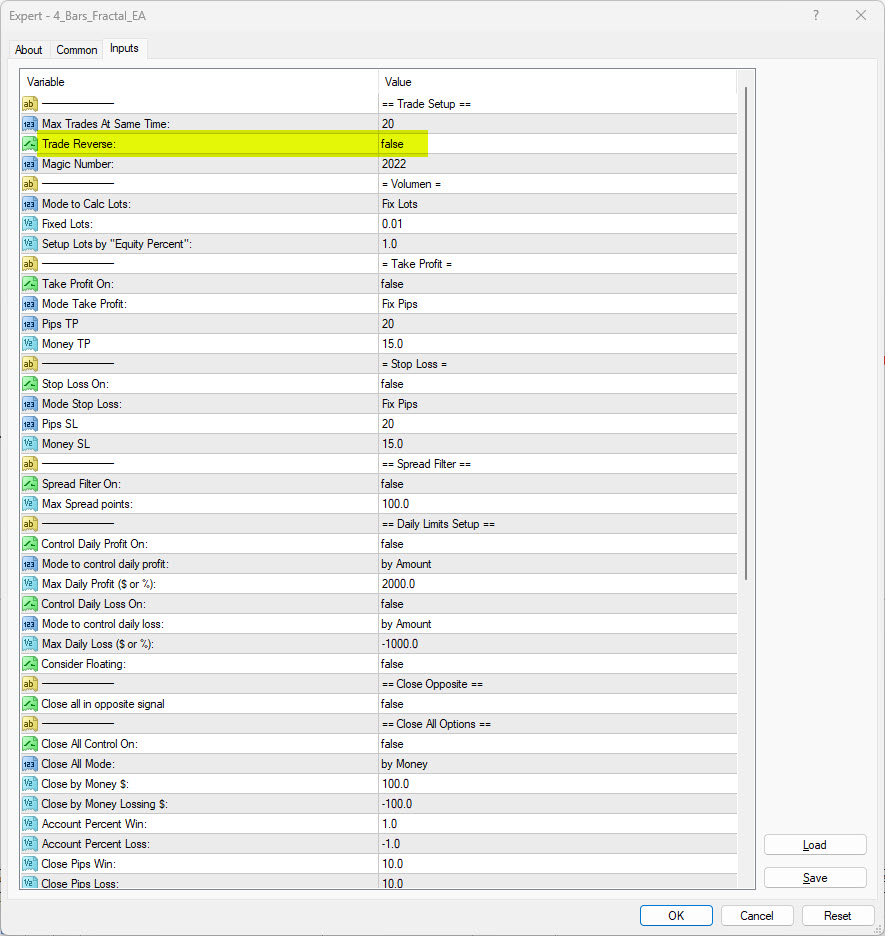Click the Variable column header
The width and height of the screenshot is (885, 936).
coord(199,82)
